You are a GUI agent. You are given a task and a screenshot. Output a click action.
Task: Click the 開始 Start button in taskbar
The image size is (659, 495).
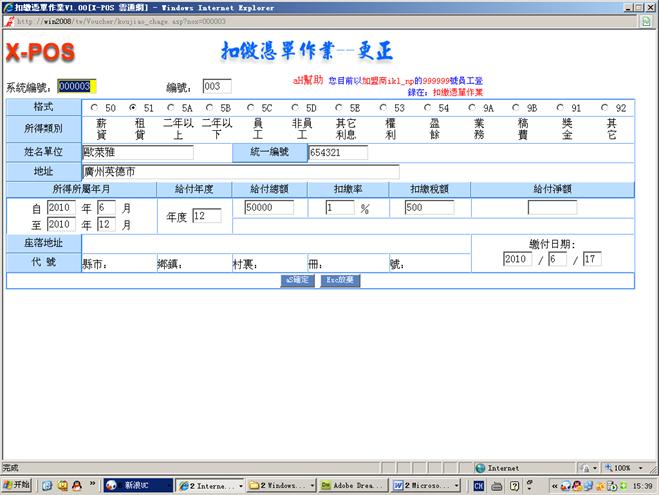(x=17, y=485)
